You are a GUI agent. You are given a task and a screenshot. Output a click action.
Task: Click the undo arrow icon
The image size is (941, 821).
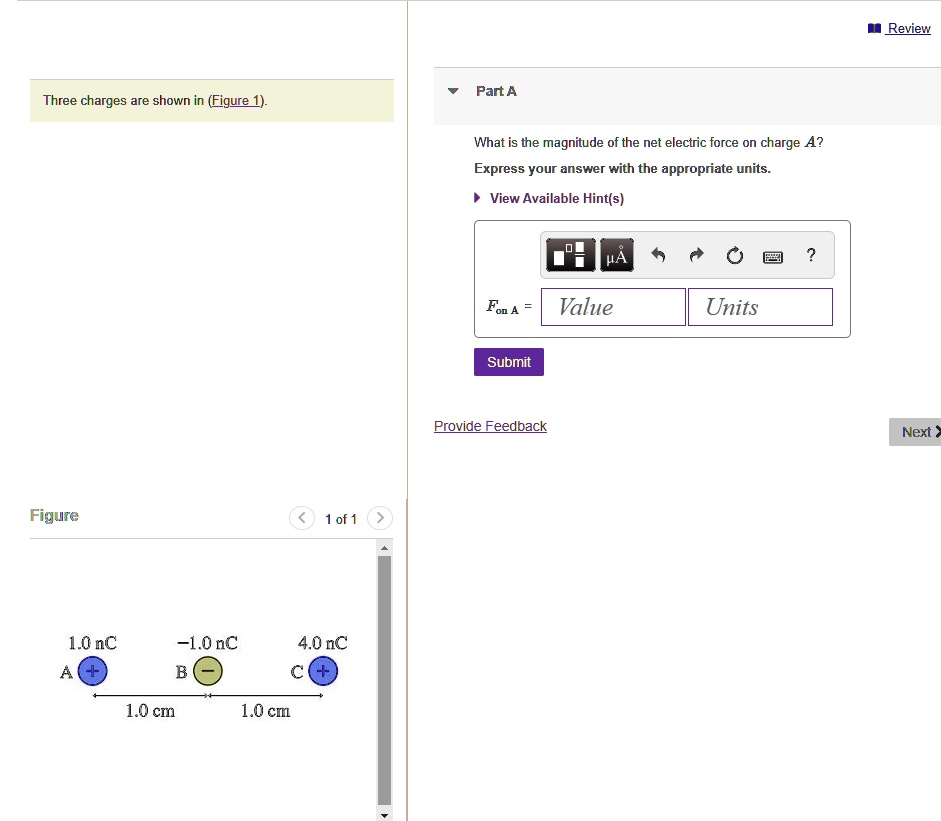(658, 255)
